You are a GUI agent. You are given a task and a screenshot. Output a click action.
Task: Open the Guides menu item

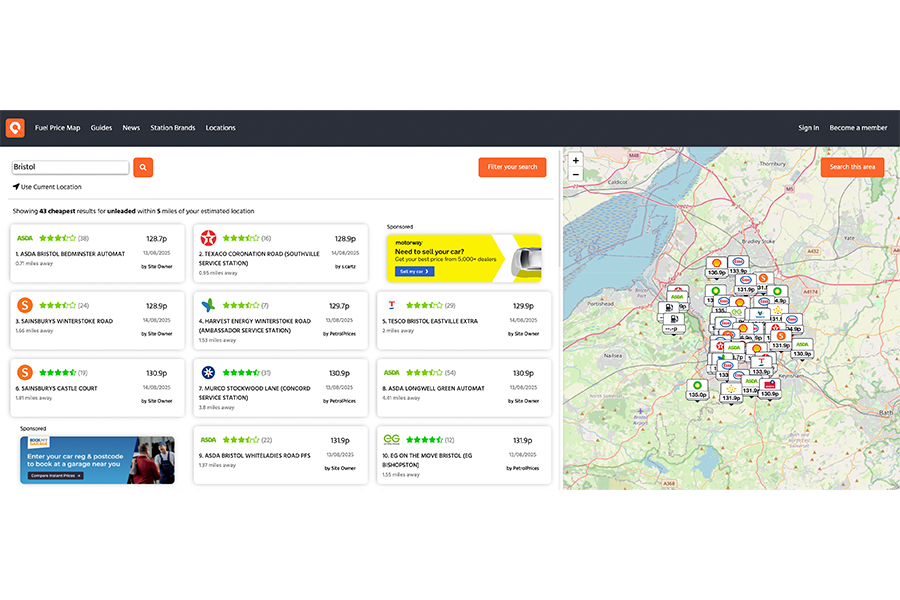[101, 127]
